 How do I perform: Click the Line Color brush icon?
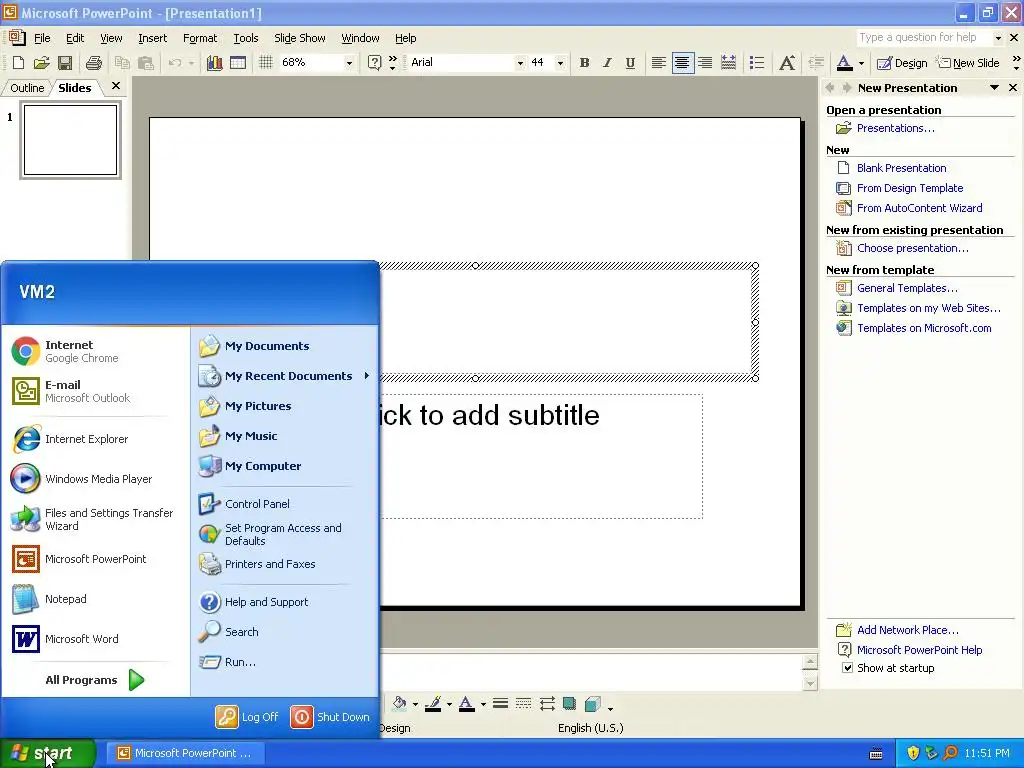pos(432,703)
